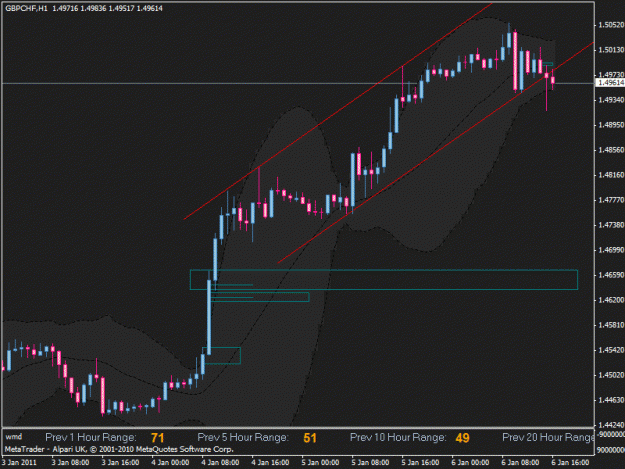Viewport: 625px width, 469px height.
Task: Click the 1.46990 price axis label
Action: 611,250
